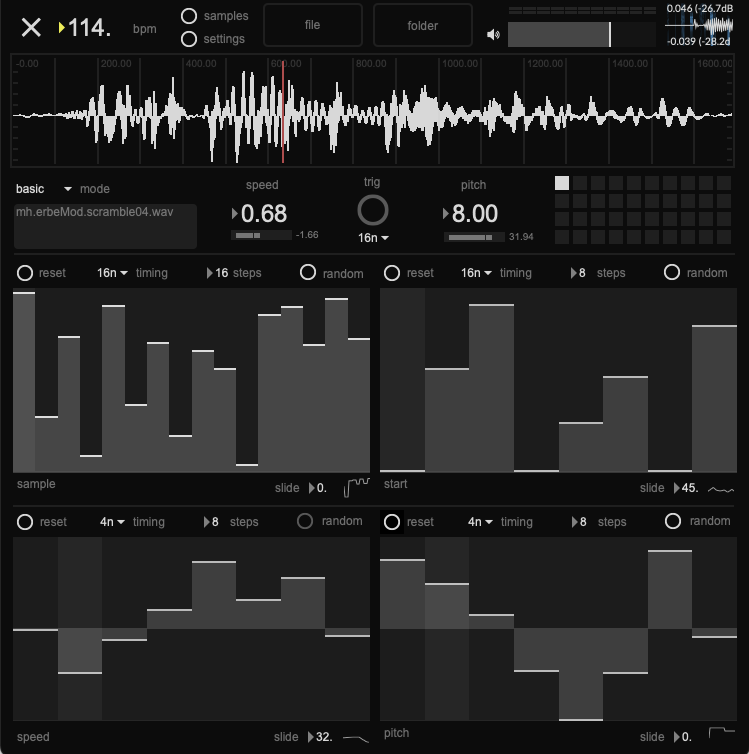The height and width of the screenshot is (754, 749).
Task: Click the start slide curve icon
Action: pyautogui.click(x=721, y=490)
